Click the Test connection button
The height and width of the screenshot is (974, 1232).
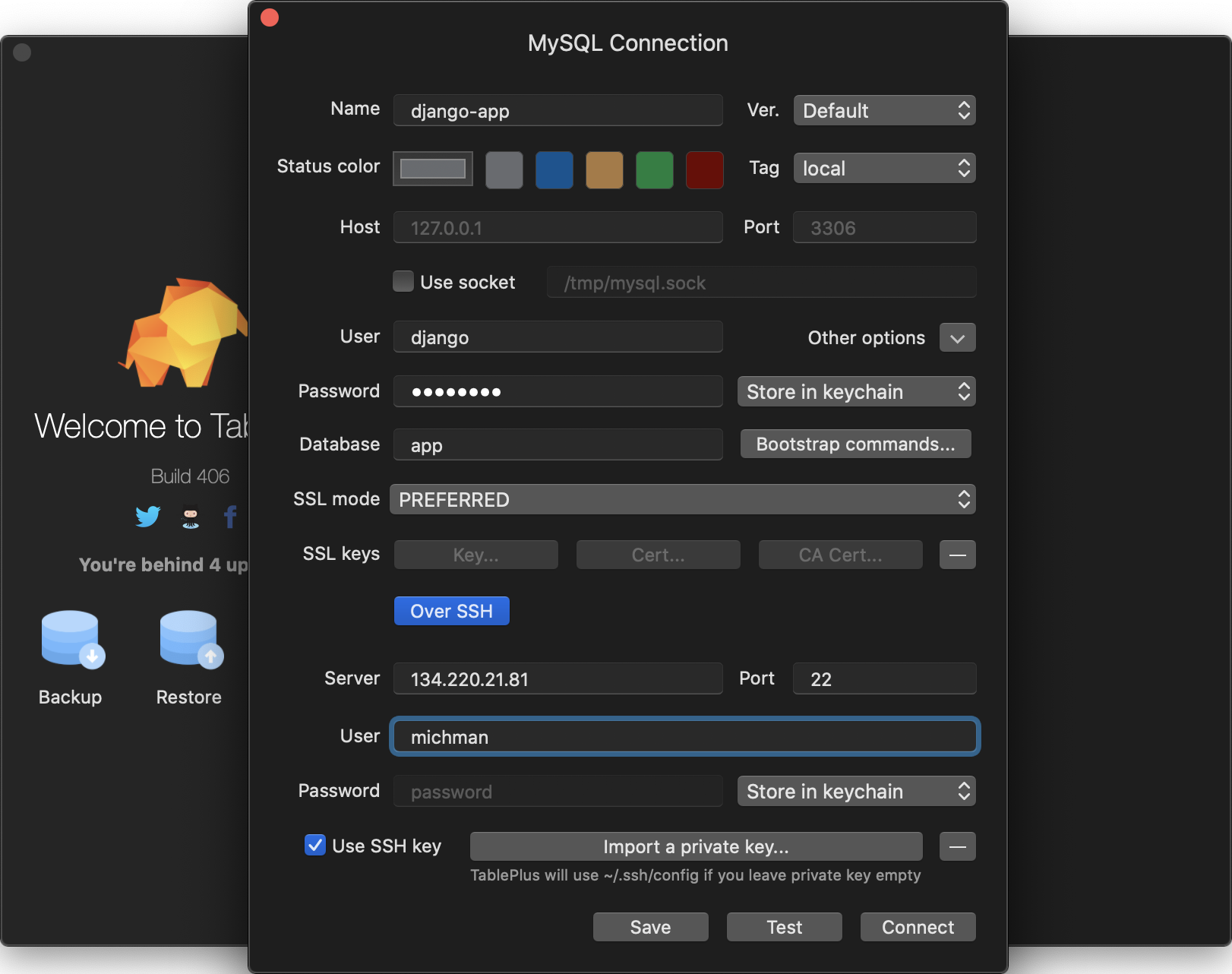pos(784,927)
